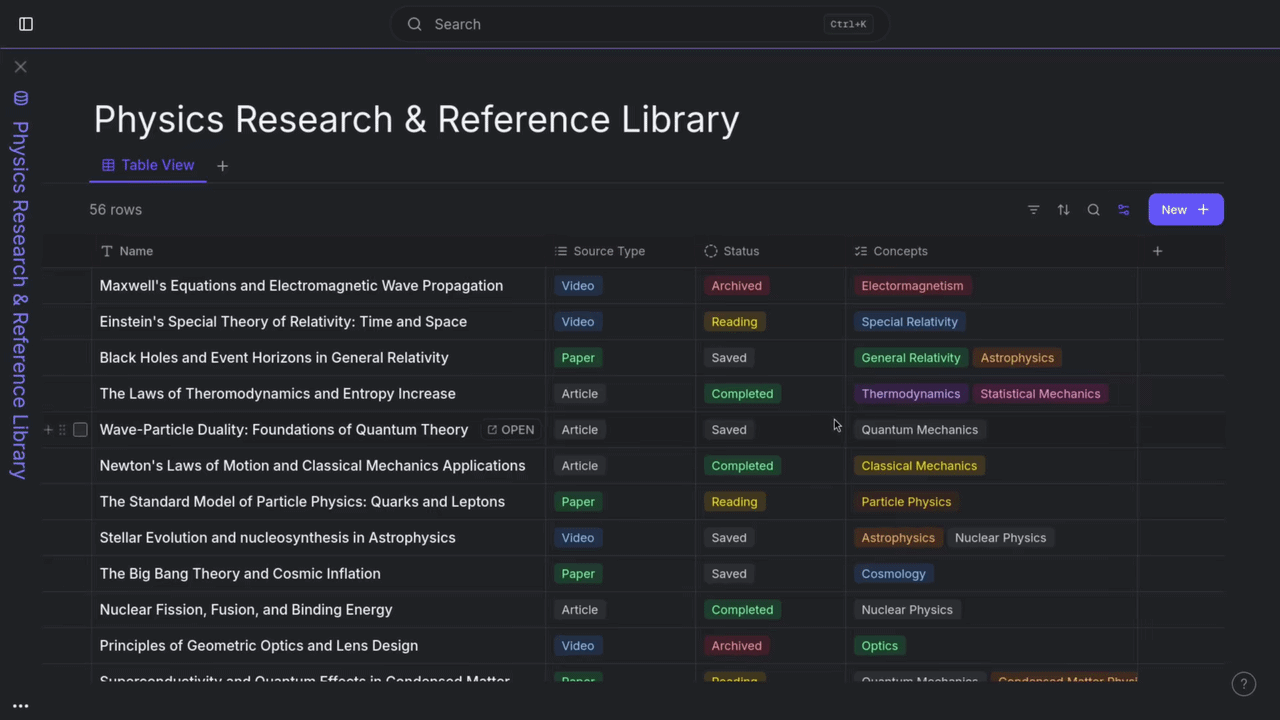Click the New button
This screenshot has width=1280, height=720.
click(x=1186, y=210)
